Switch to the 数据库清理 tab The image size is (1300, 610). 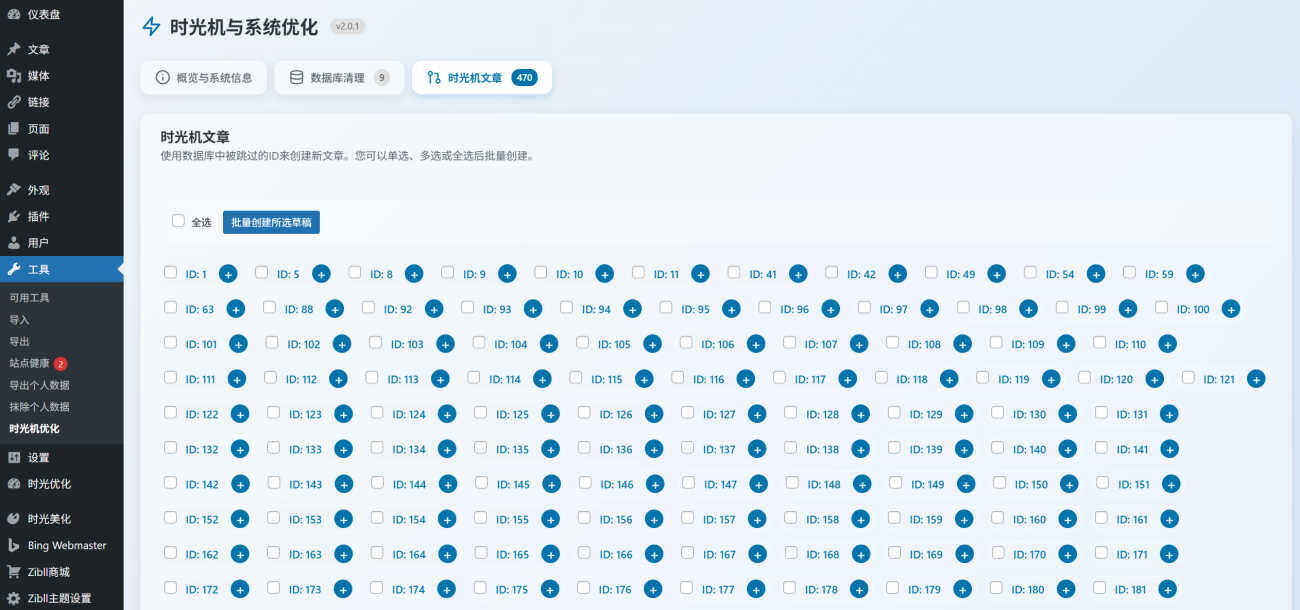pos(338,77)
